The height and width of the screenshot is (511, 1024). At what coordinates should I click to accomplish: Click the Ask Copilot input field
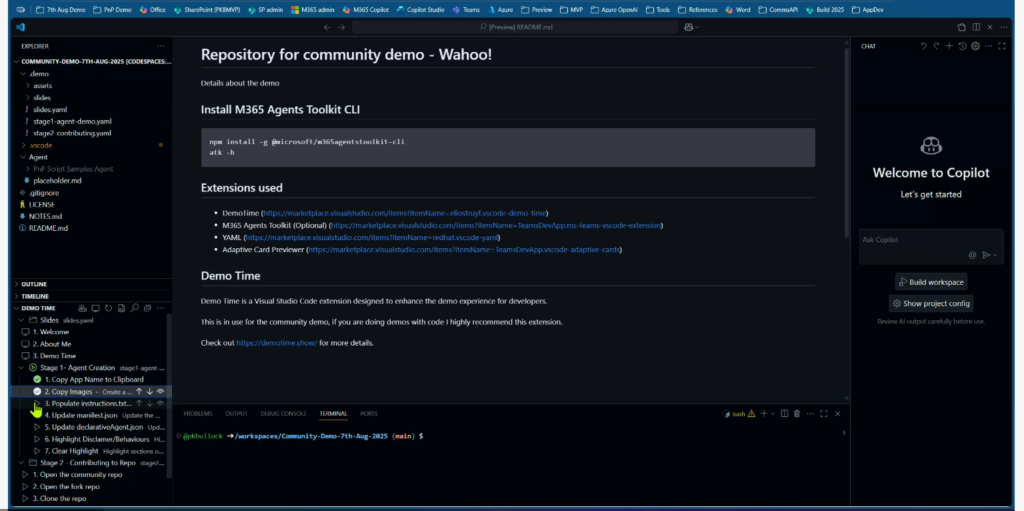[x=931, y=246]
